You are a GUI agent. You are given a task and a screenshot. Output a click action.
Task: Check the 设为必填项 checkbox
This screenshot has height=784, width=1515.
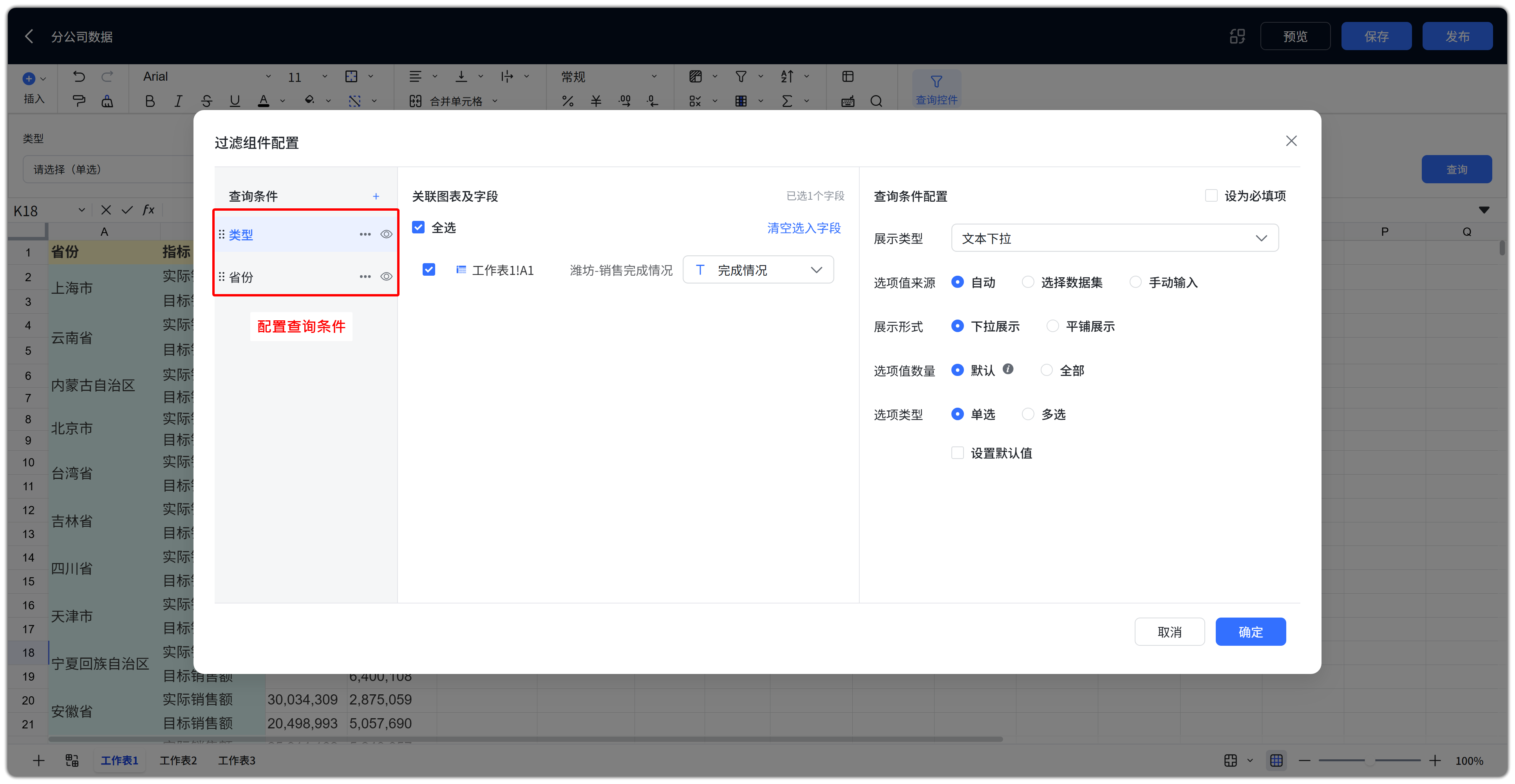[x=1211, y=195]
